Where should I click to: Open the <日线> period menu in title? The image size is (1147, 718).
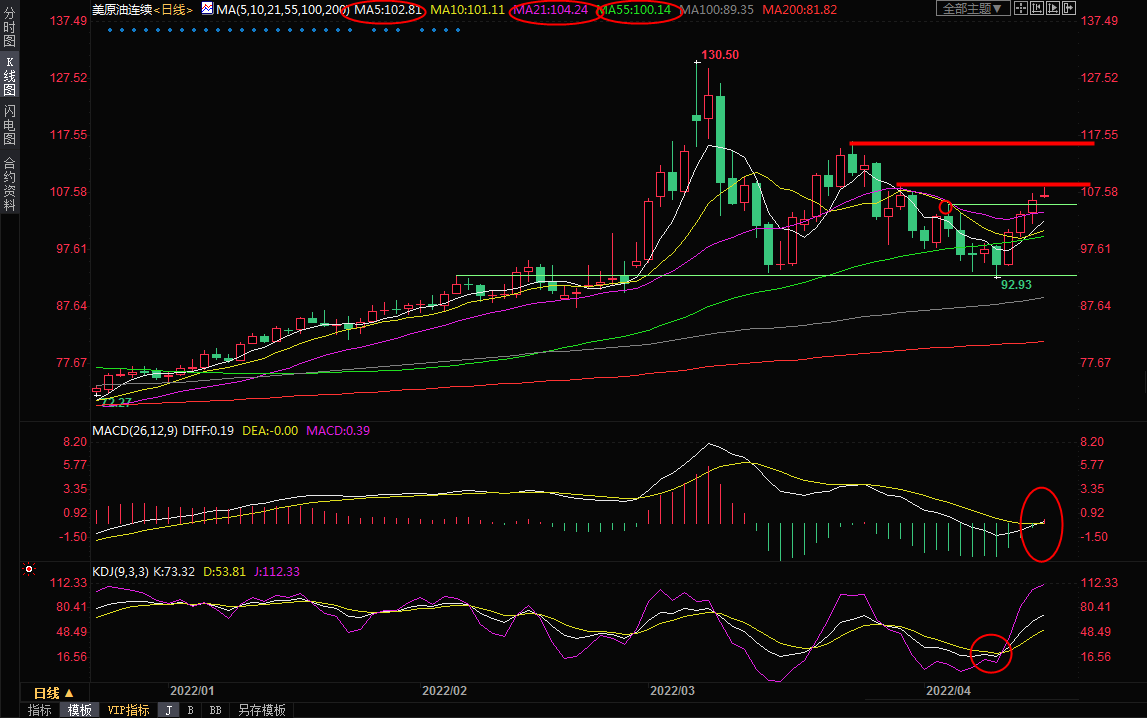(x=176, y=10)
